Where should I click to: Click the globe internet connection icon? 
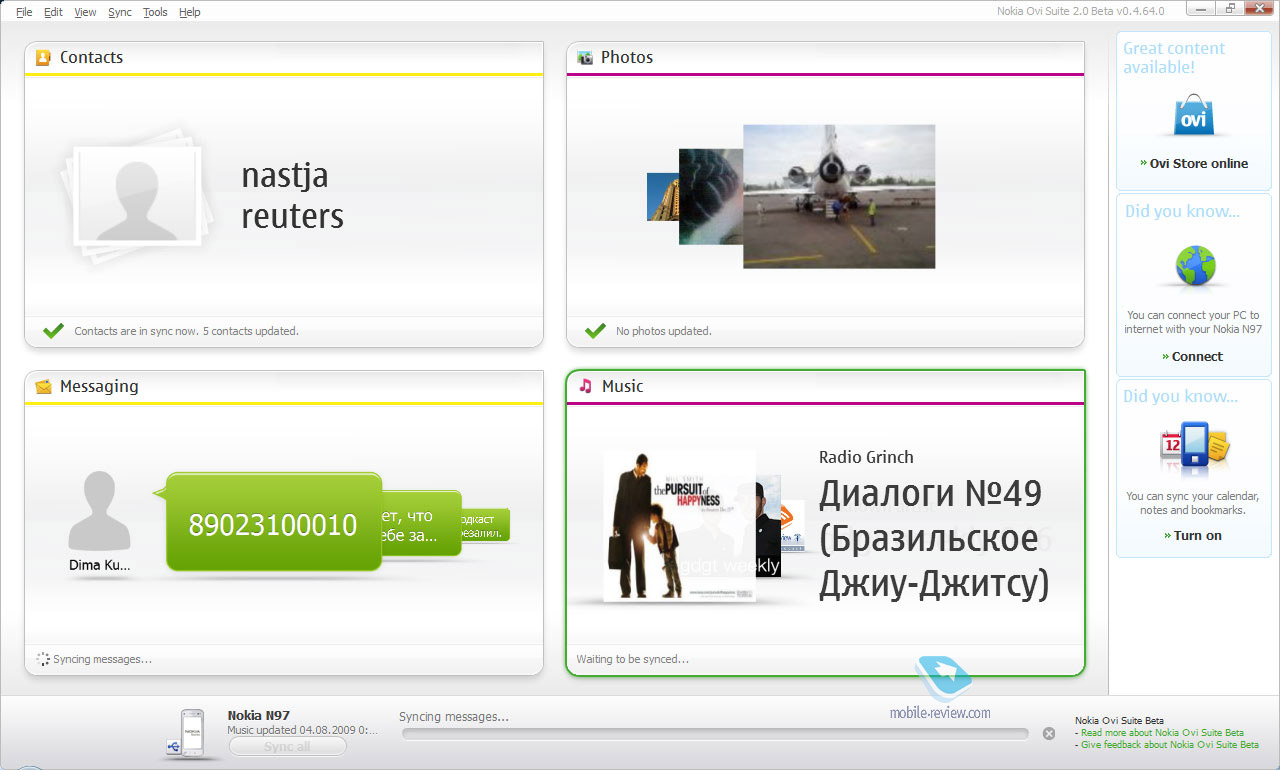pyautogui.click(x=1196, y=265)
